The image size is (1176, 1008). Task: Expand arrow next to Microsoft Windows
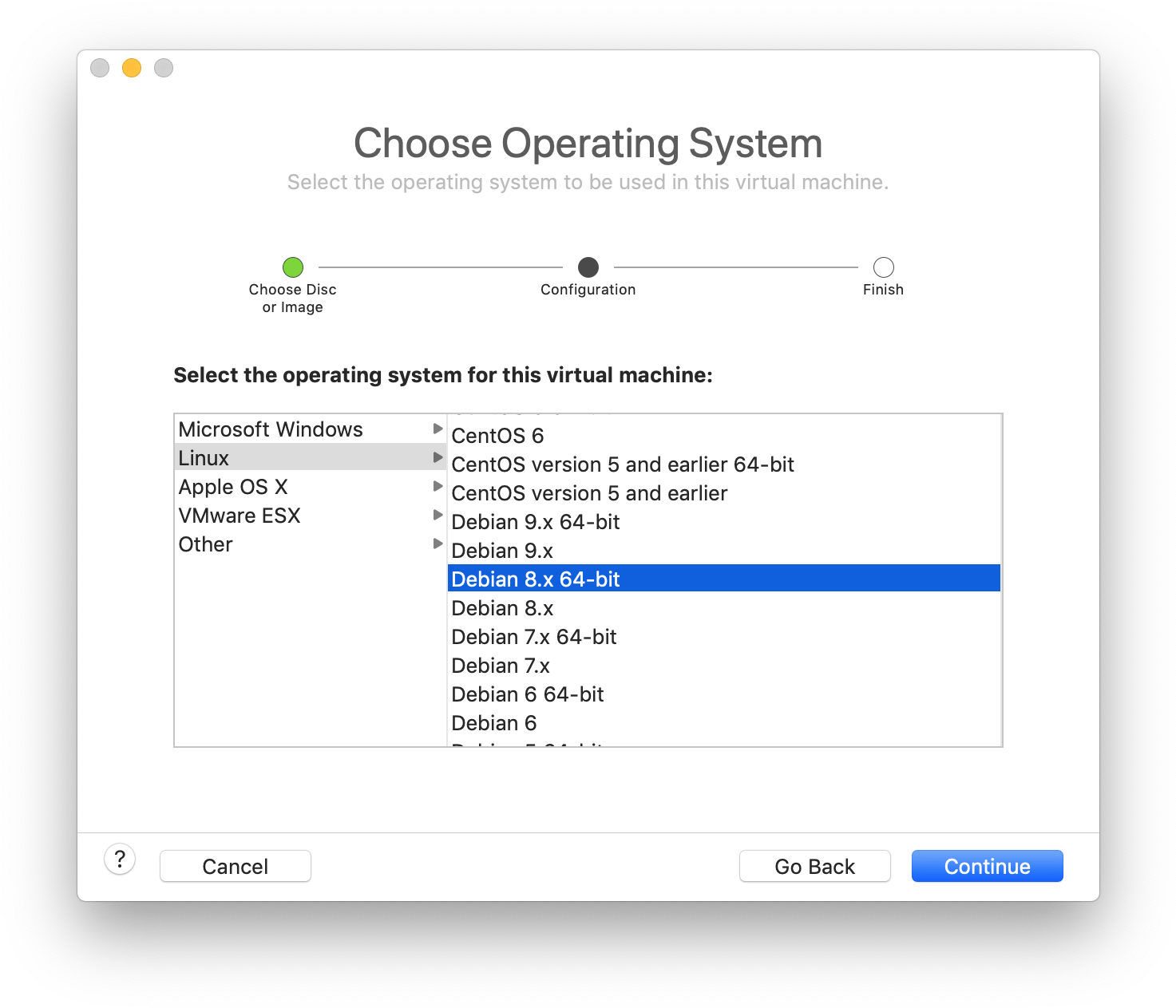[x=438, y=429]
